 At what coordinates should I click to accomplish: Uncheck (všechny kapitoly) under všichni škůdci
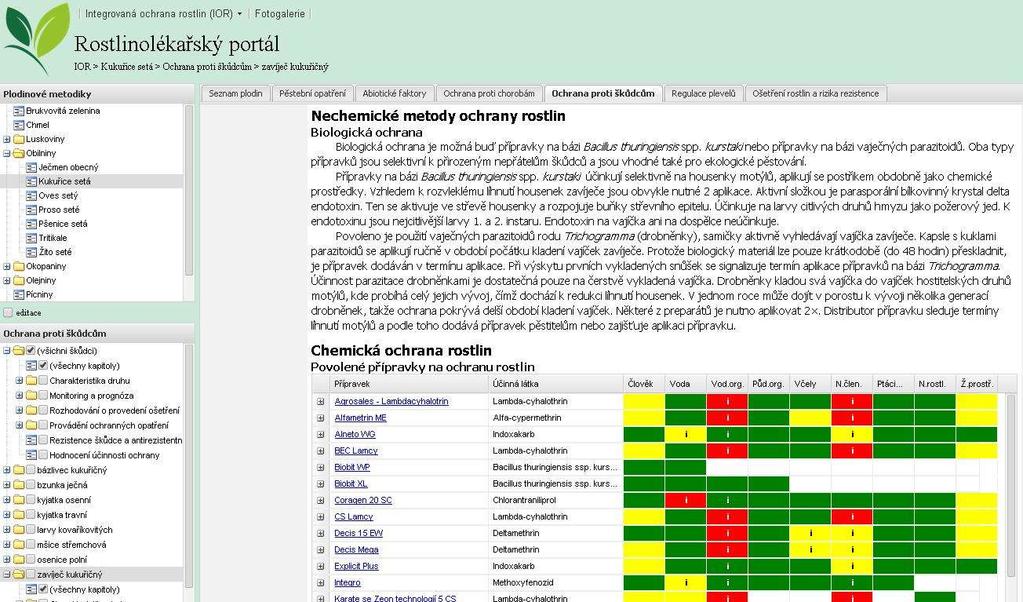tap(43, 366)
